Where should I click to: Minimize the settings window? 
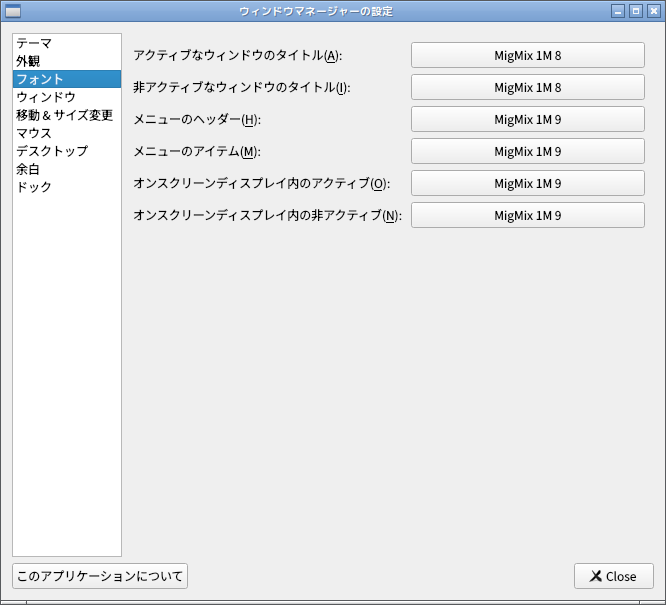pyautogui.click(x=618, y=11)
